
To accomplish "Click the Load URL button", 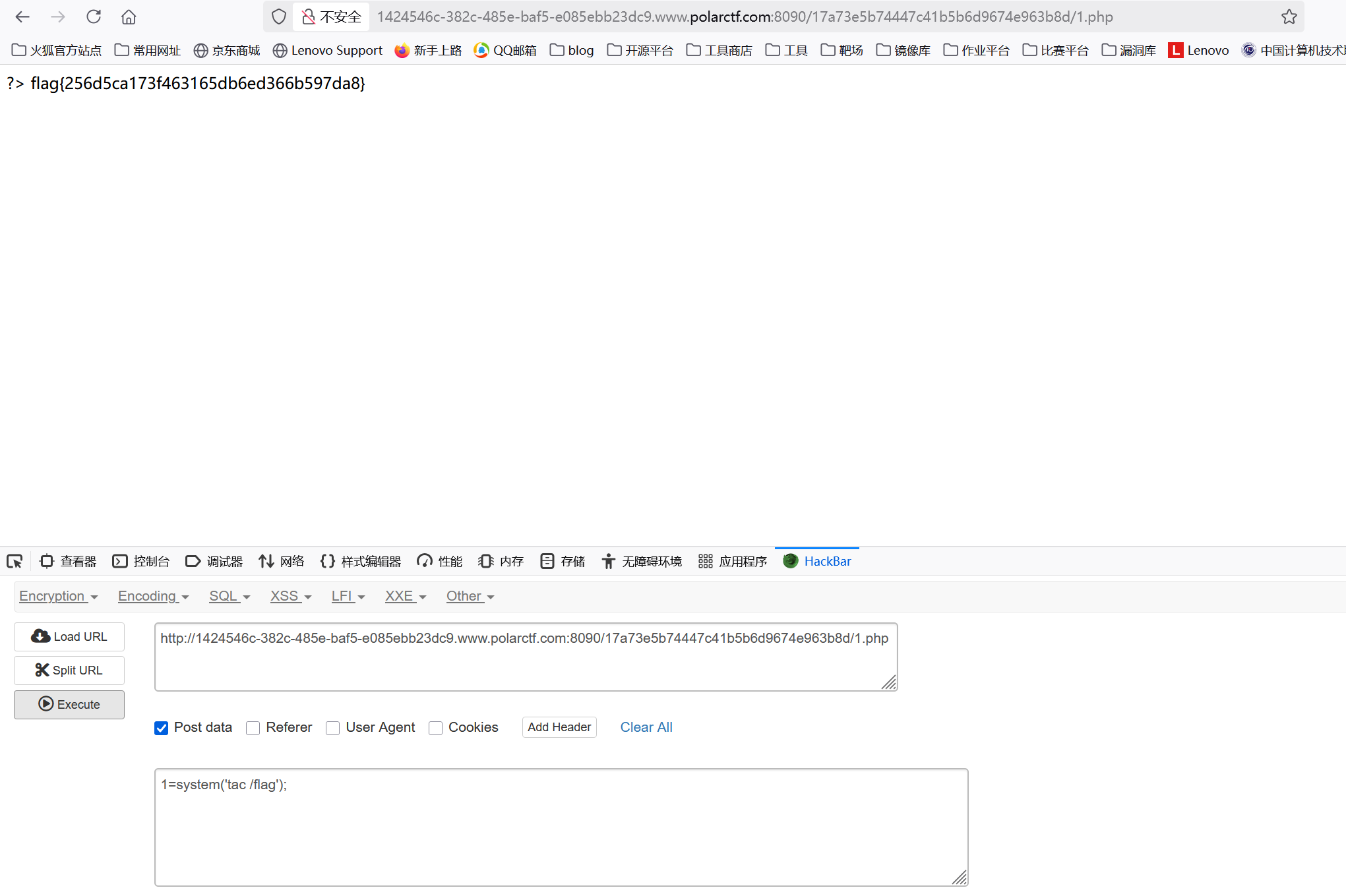I will pos(69,637).
